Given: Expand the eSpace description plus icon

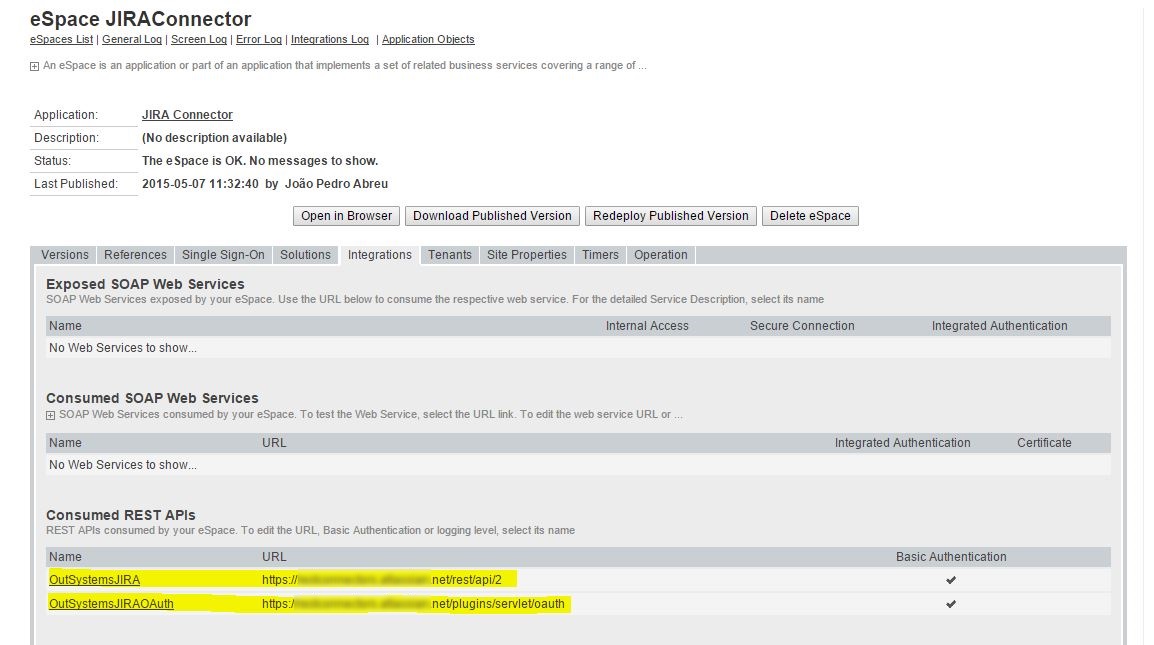Looking at the screenshot, I should pyautogui.click(x=35, y=67).
